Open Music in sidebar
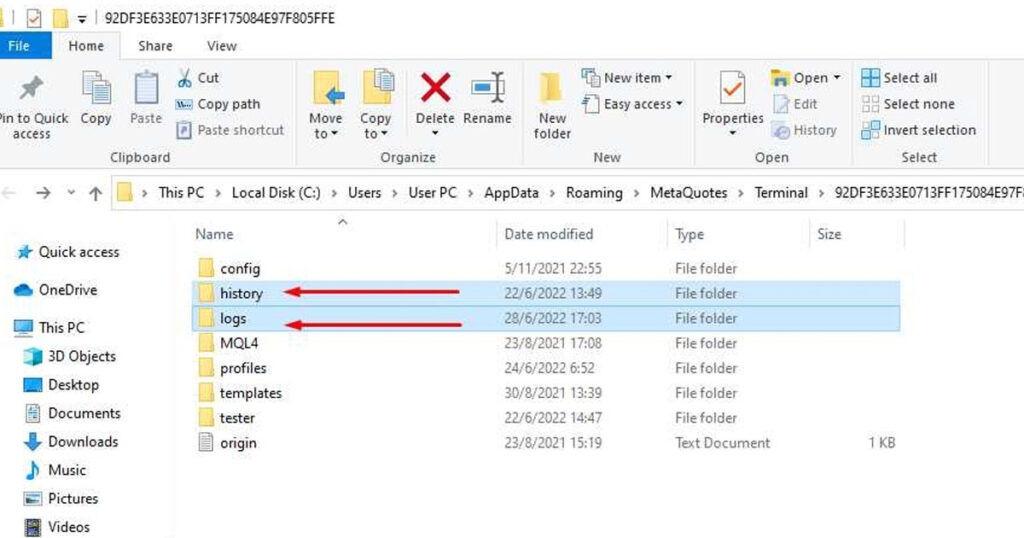 pos(55,470)
